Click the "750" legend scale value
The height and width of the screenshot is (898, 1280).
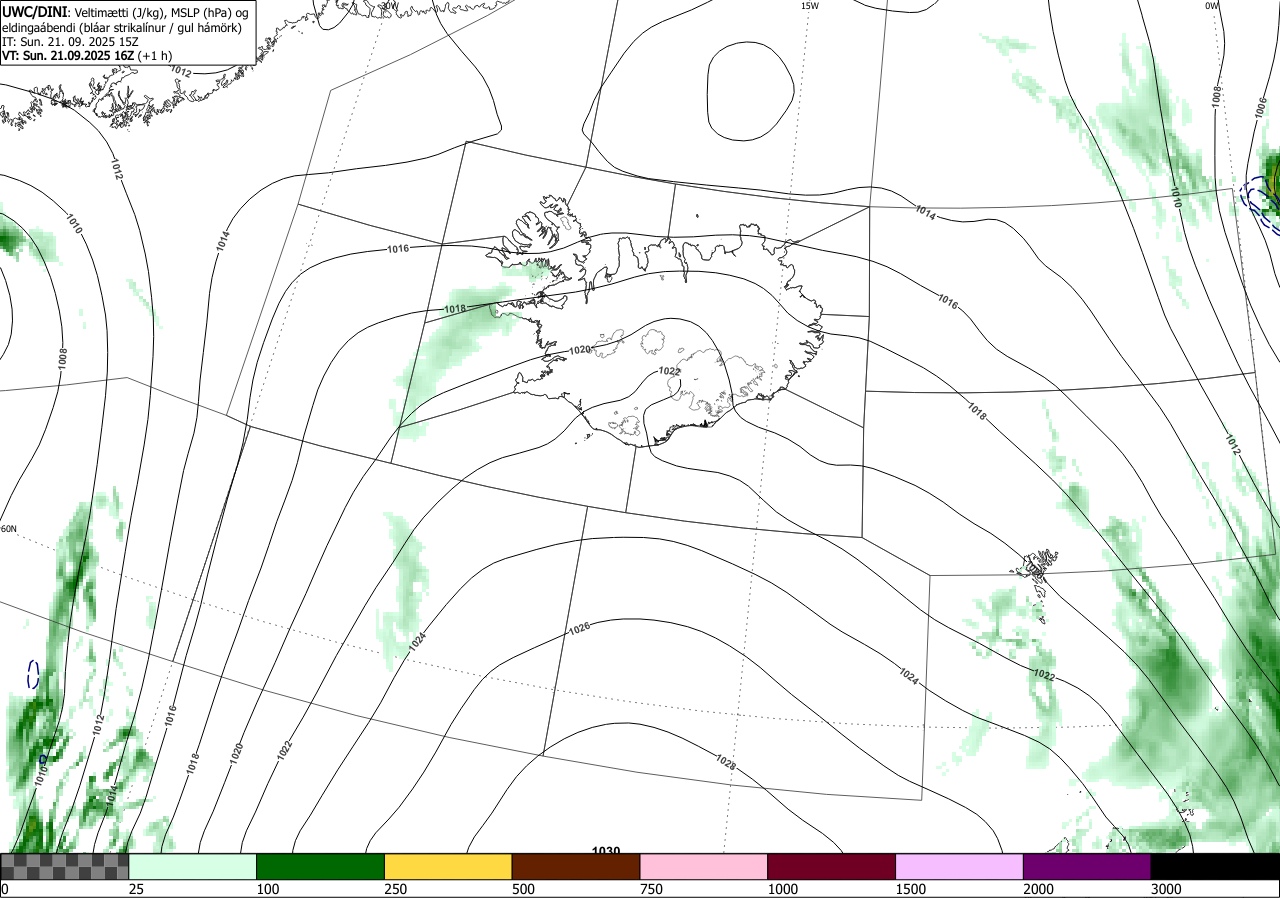coord(652,889)
